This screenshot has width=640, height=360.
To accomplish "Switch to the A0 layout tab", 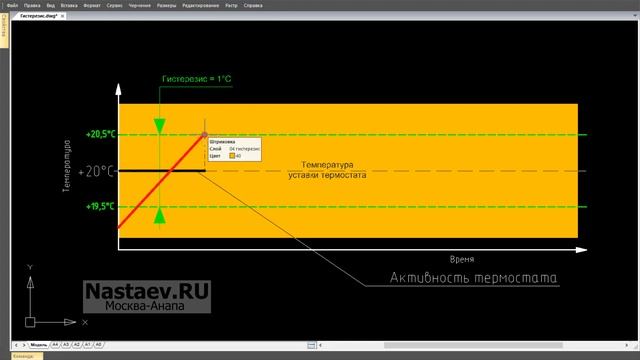I will point(98,345).
